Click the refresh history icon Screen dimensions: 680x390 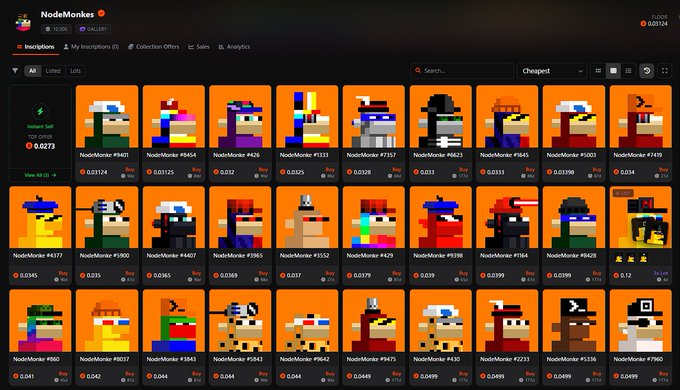tap(647, 71)
